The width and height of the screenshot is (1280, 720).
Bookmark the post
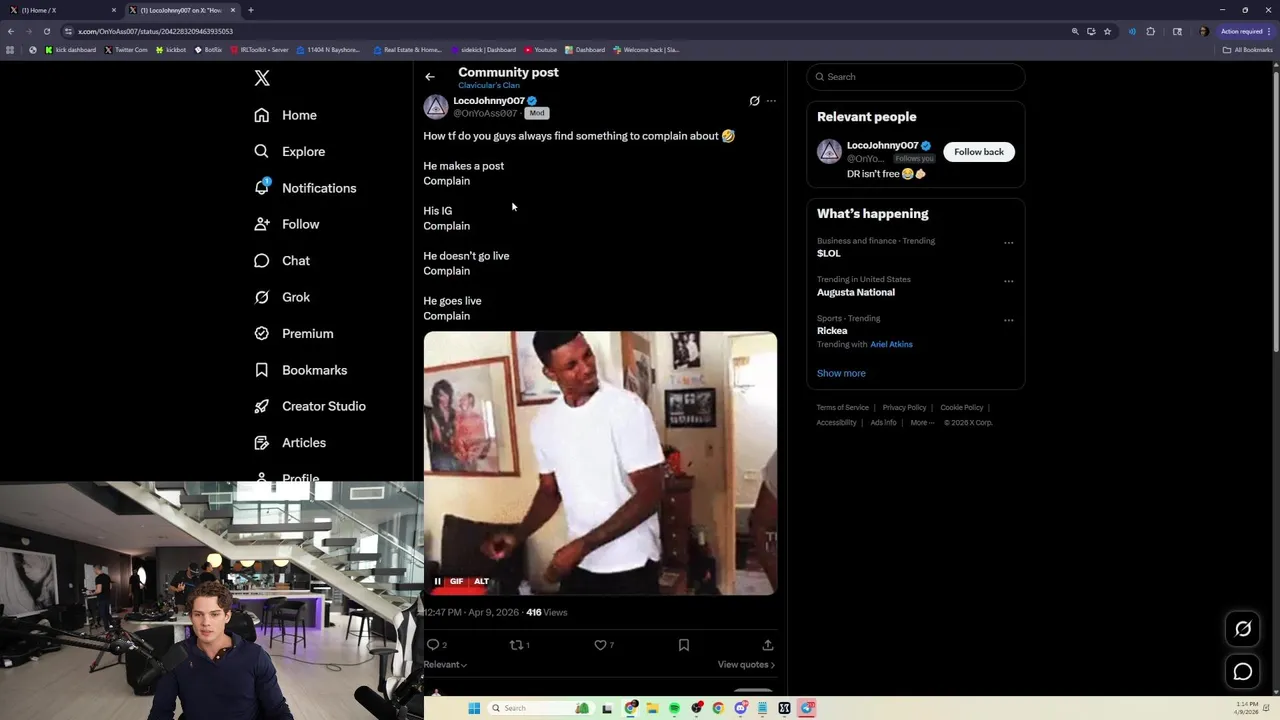684,645
